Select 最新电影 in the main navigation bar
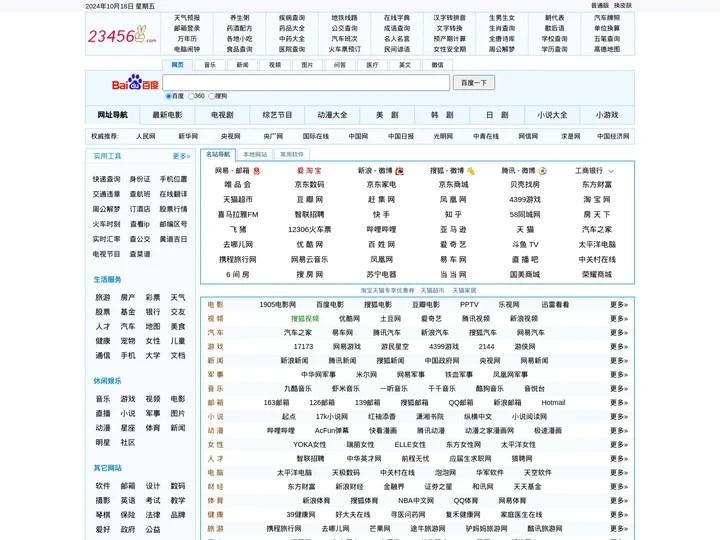The width and height of the screenshot is (720, 540). 168,115
